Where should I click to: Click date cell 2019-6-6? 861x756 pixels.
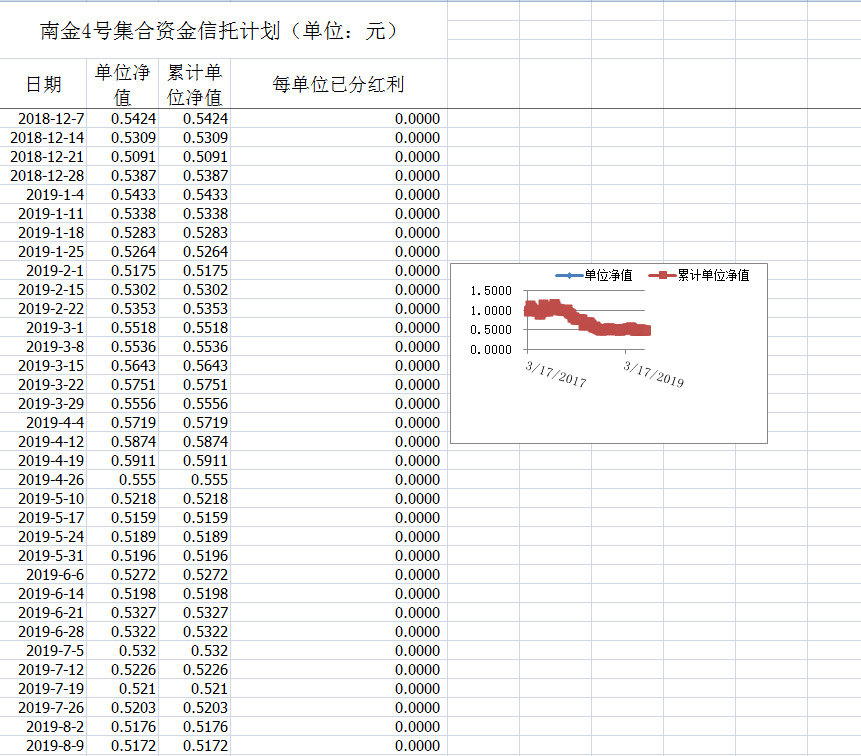(x=43, y=575)
